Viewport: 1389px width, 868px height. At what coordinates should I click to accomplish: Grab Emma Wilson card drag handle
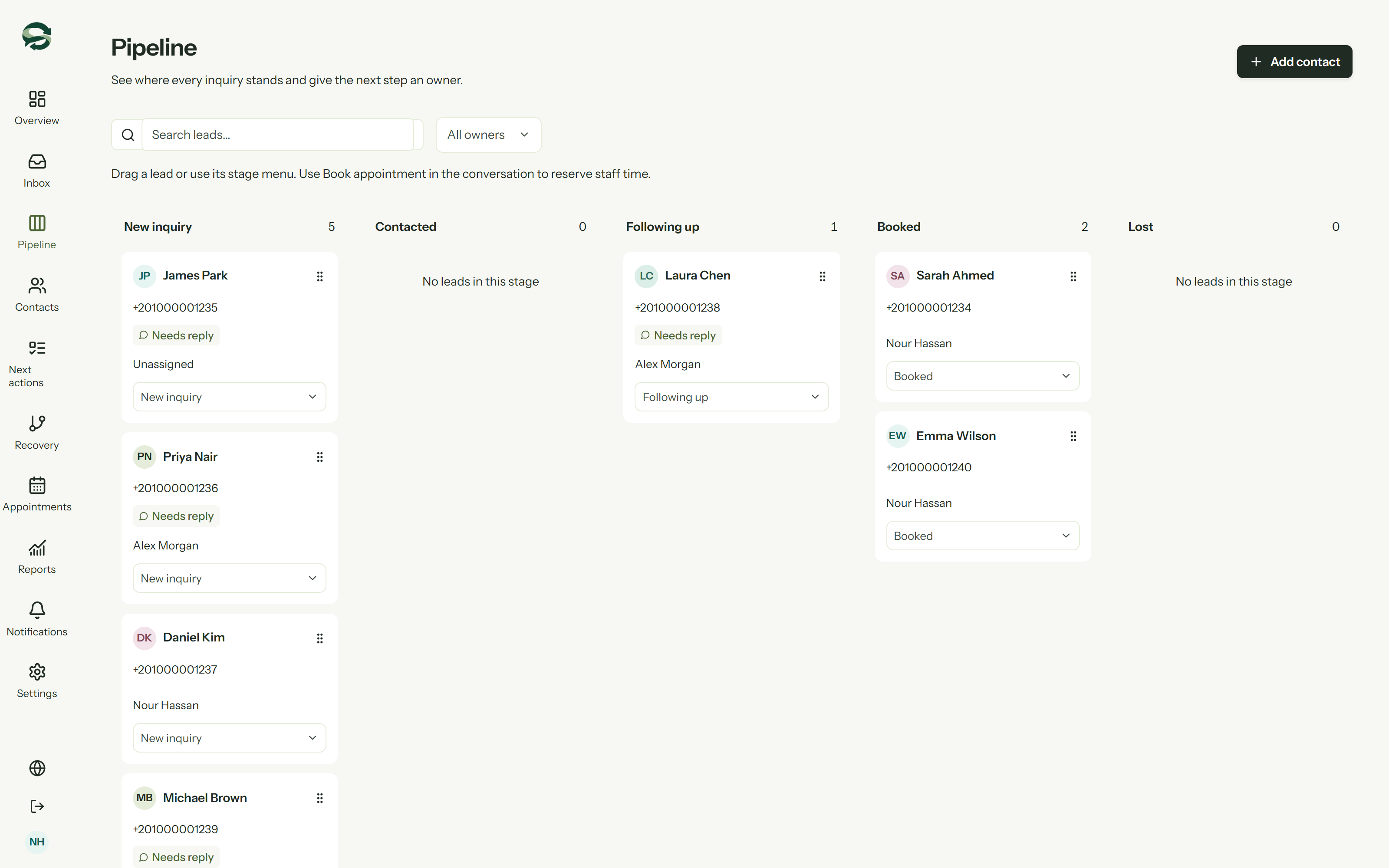[x=1073, y=436]
